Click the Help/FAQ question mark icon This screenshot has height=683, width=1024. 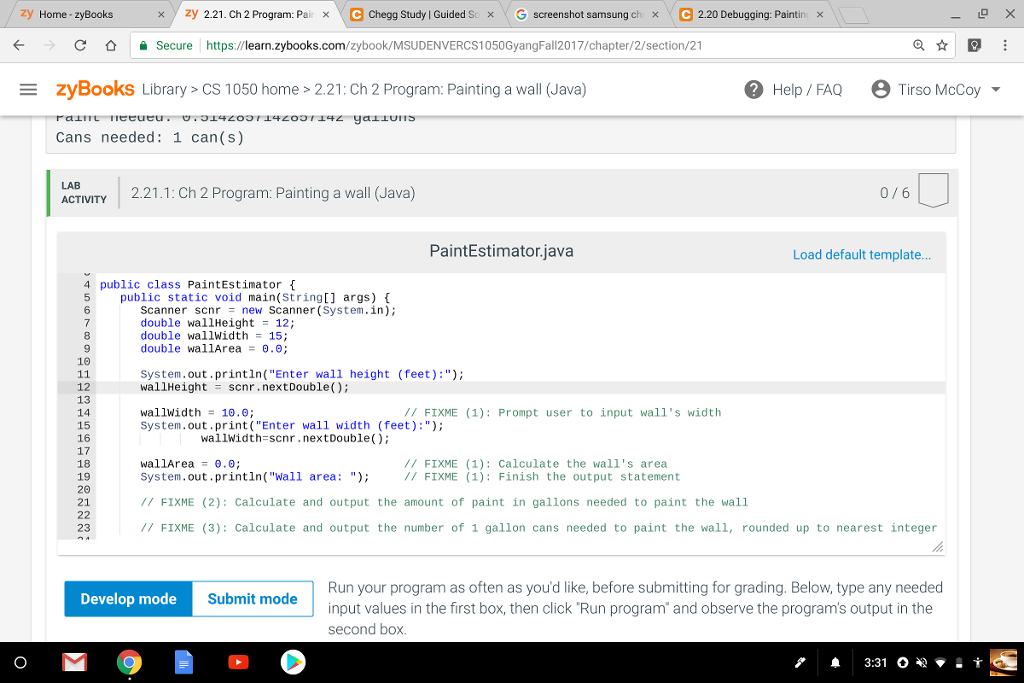click(x=755, y=89)
